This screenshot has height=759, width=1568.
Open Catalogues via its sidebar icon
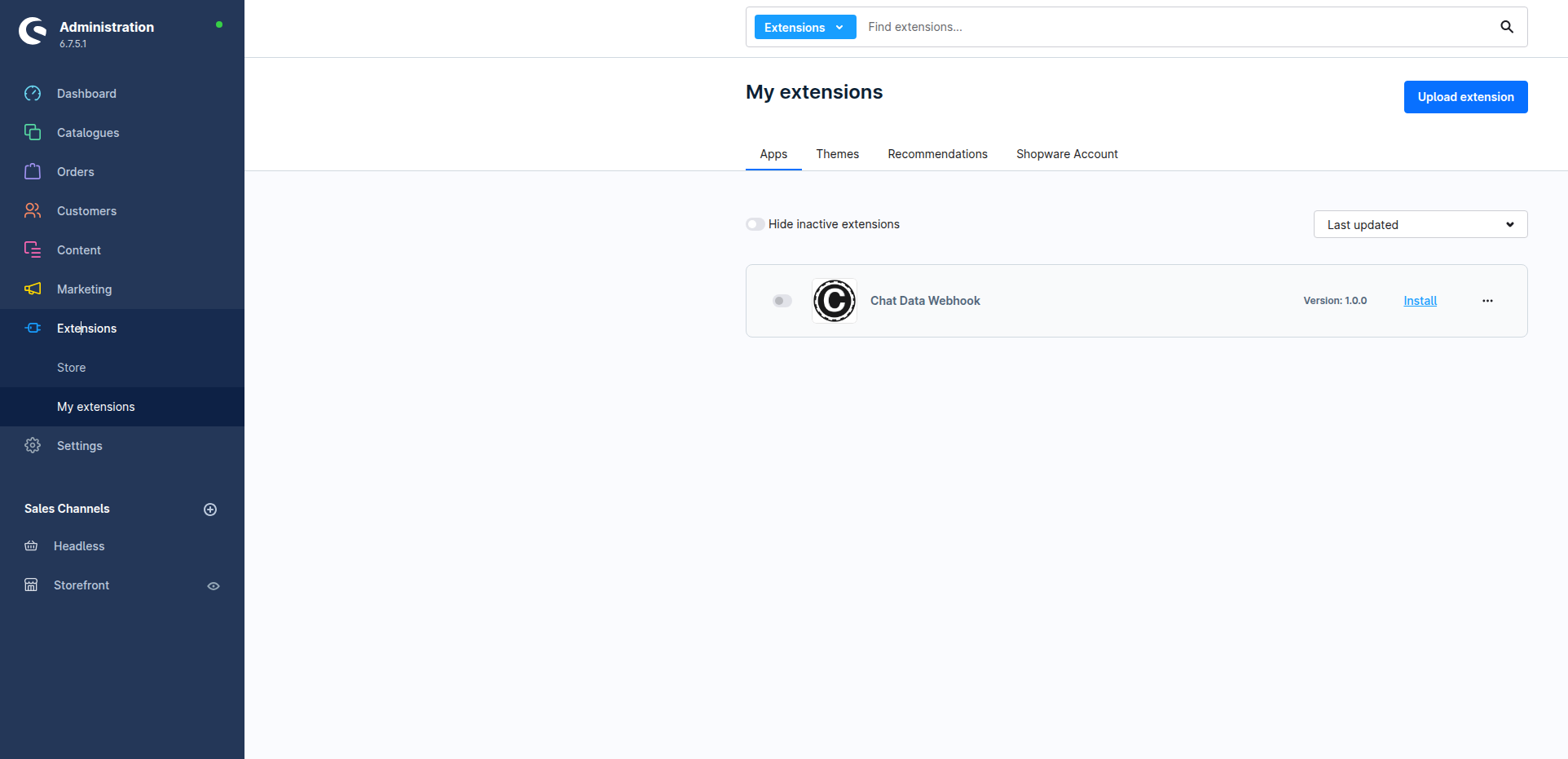pyautogui.click(x=33, y=132)
